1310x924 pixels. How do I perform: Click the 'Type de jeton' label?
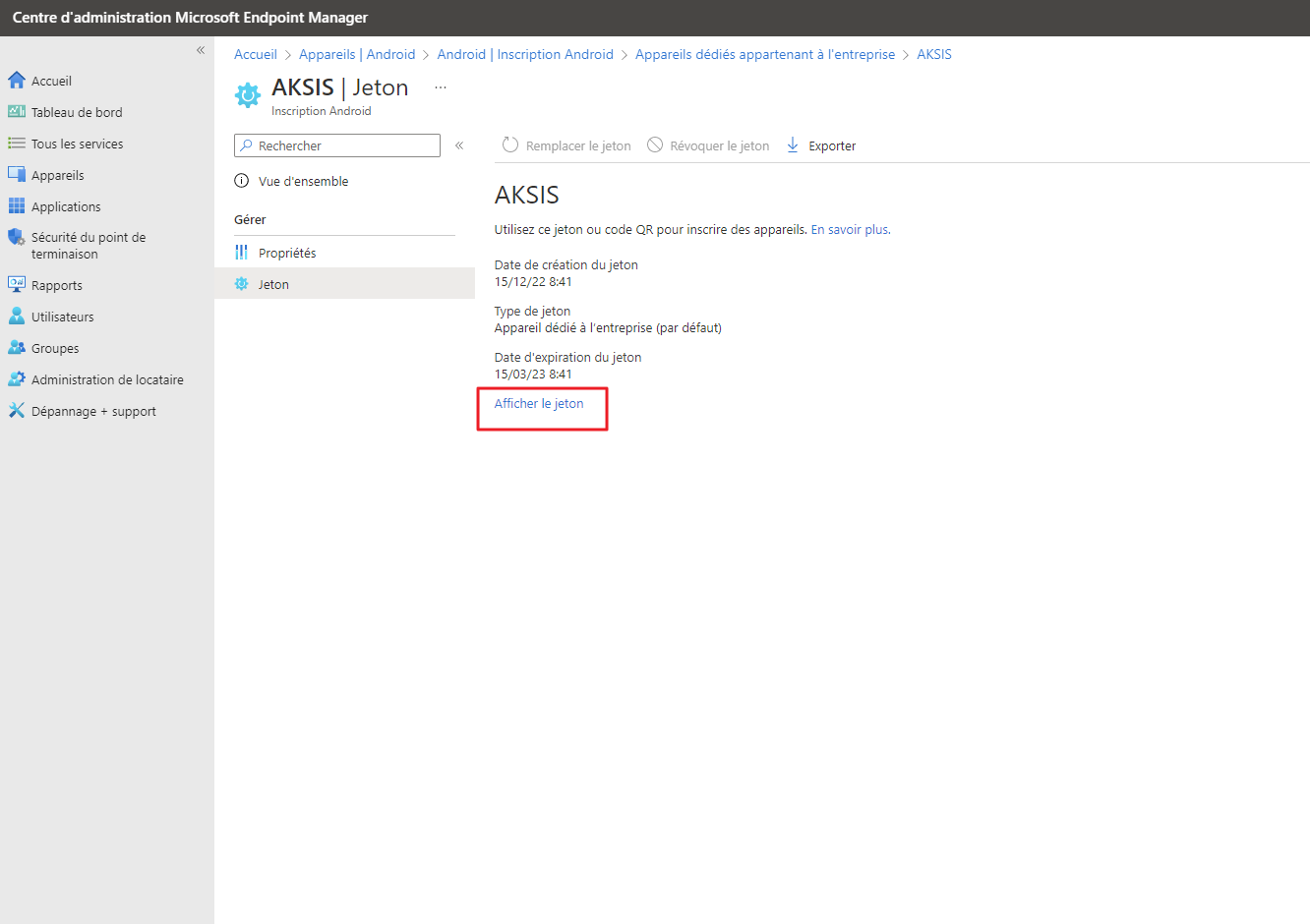[x=532, y=311]
